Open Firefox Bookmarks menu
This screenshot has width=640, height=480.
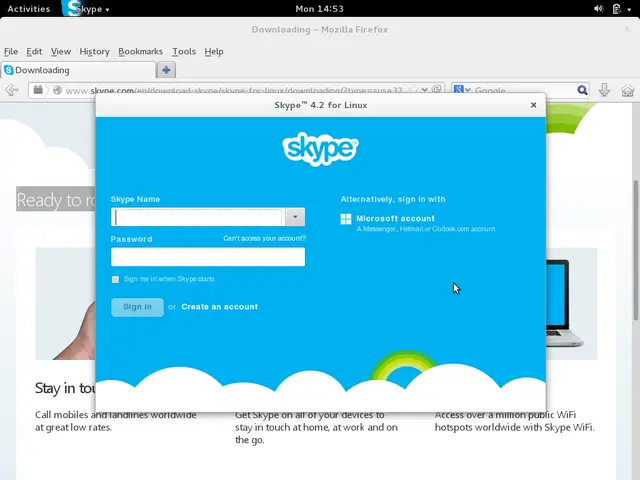(x=140, y=51)
